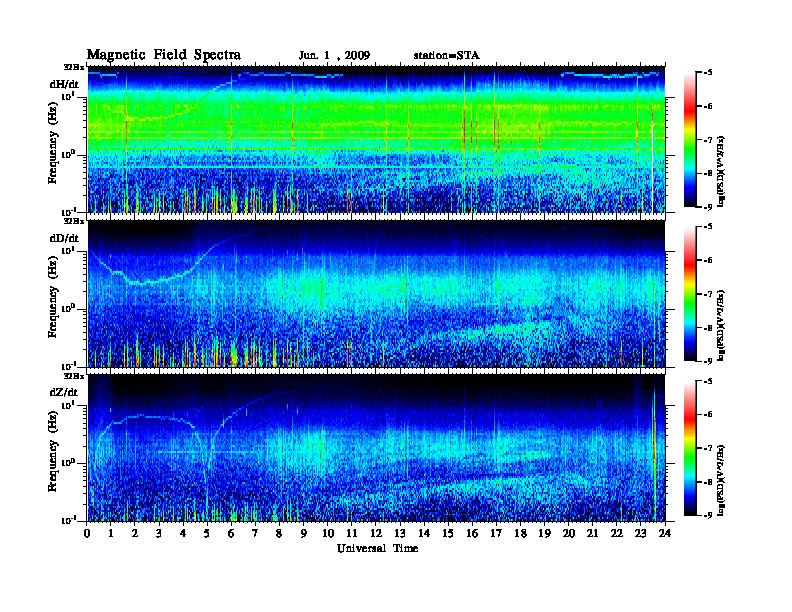Click the "-5" value on the dZ/dt color scale

pyautogui.click(x=708, y=381)
